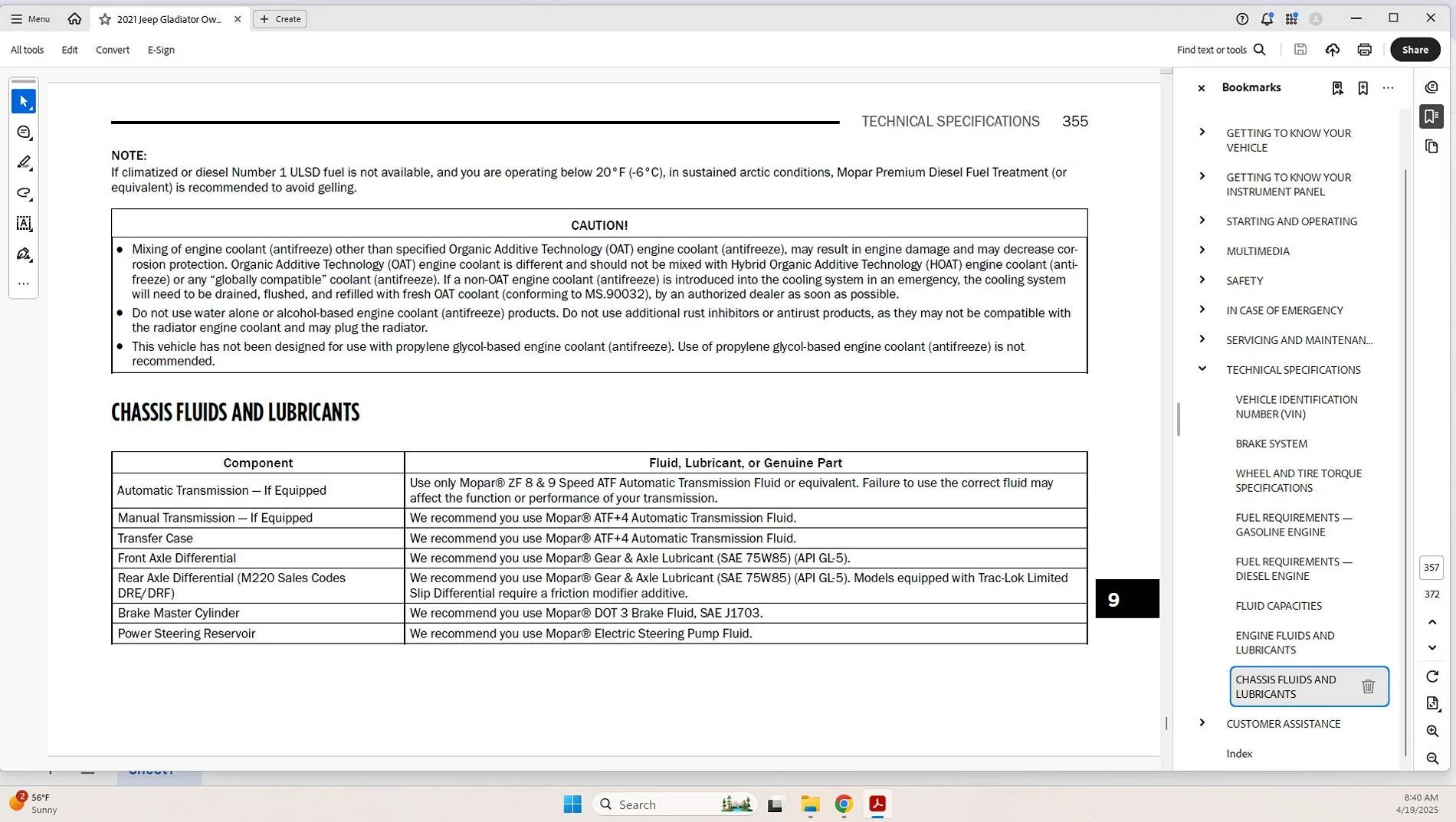The width and height of the screenshot is (1456, 822).
Task: Open Windows Start menu
Action: [x=572, y=804]
